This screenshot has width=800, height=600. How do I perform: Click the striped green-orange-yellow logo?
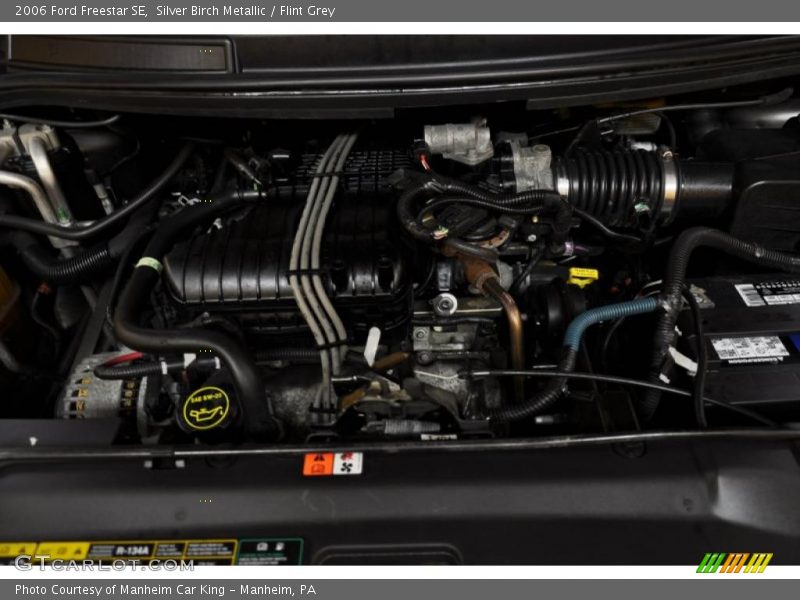(734, 563)
